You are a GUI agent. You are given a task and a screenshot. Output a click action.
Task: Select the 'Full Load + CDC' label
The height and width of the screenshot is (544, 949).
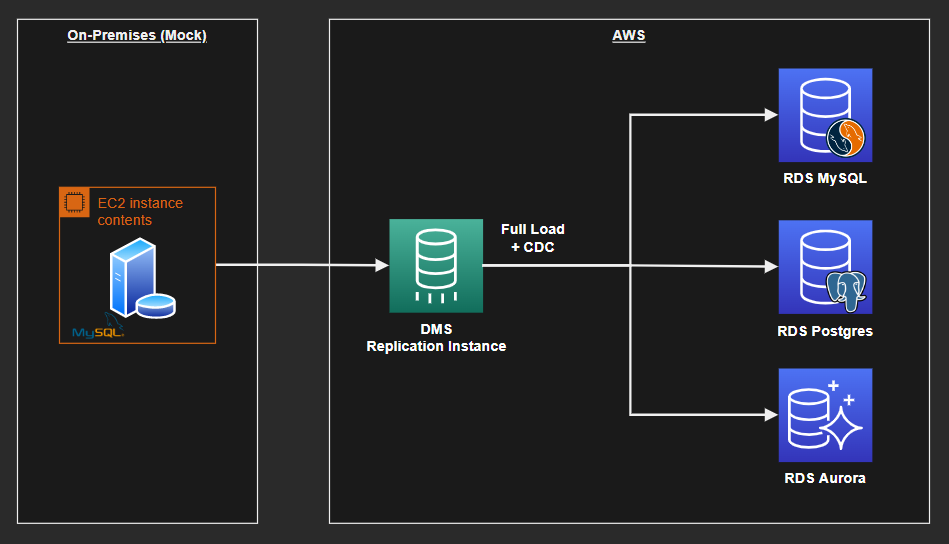coord(533,238)
